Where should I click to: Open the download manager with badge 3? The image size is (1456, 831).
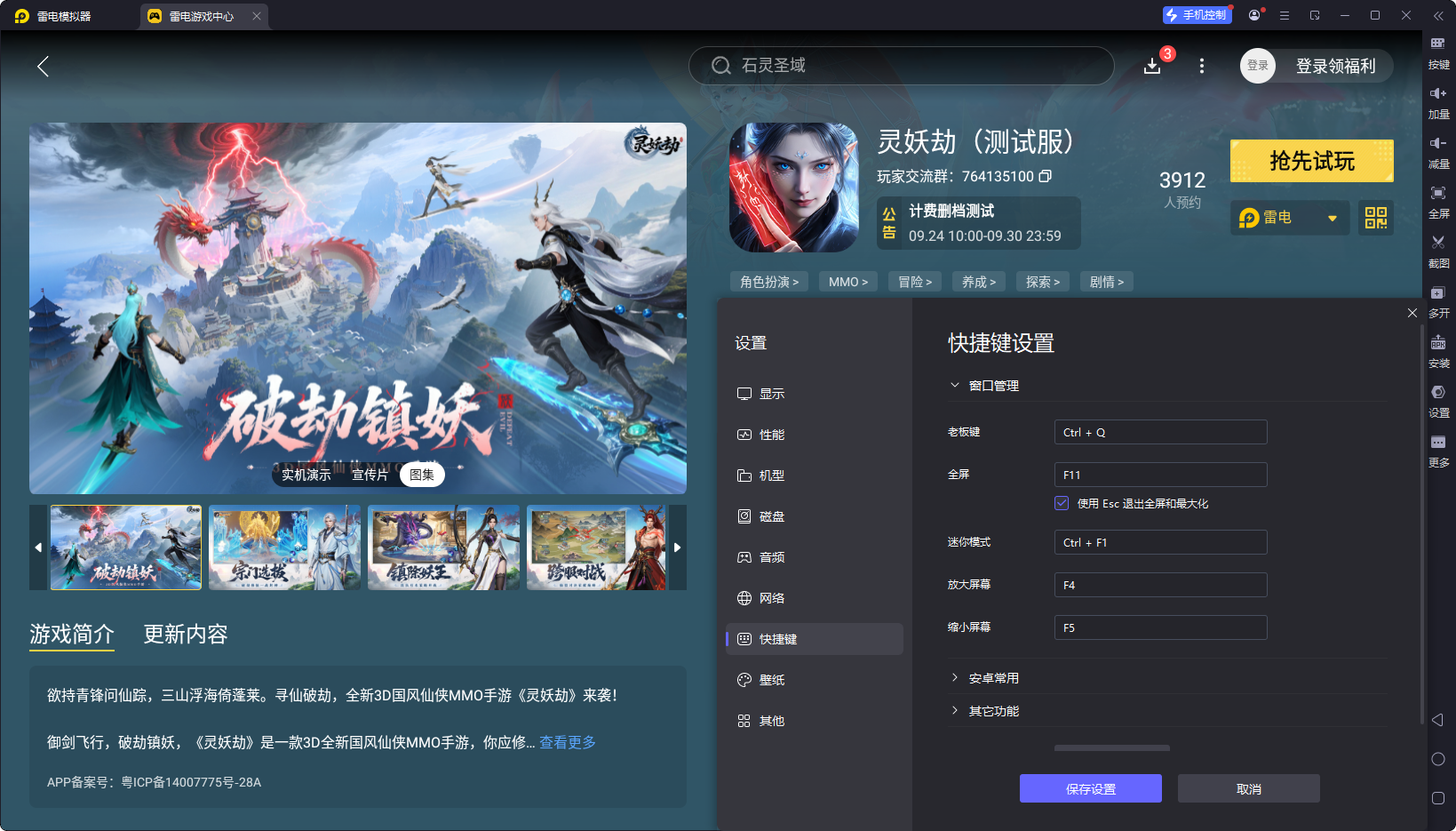pos(1151,66)
